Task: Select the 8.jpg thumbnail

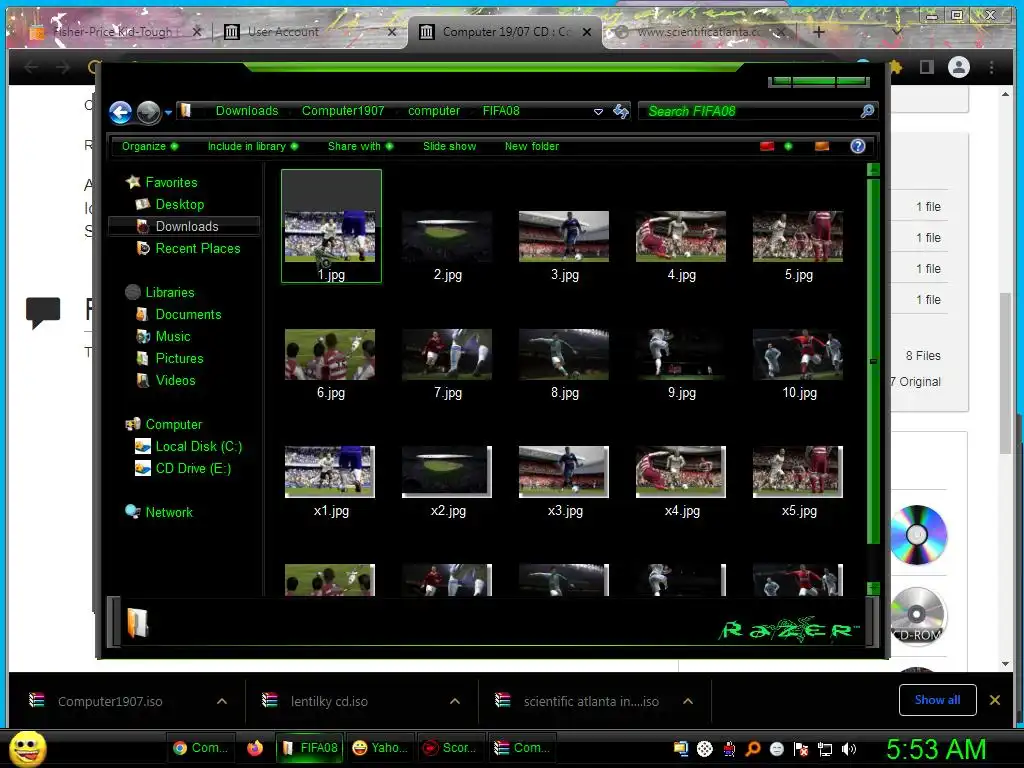Action: [564, 355]
